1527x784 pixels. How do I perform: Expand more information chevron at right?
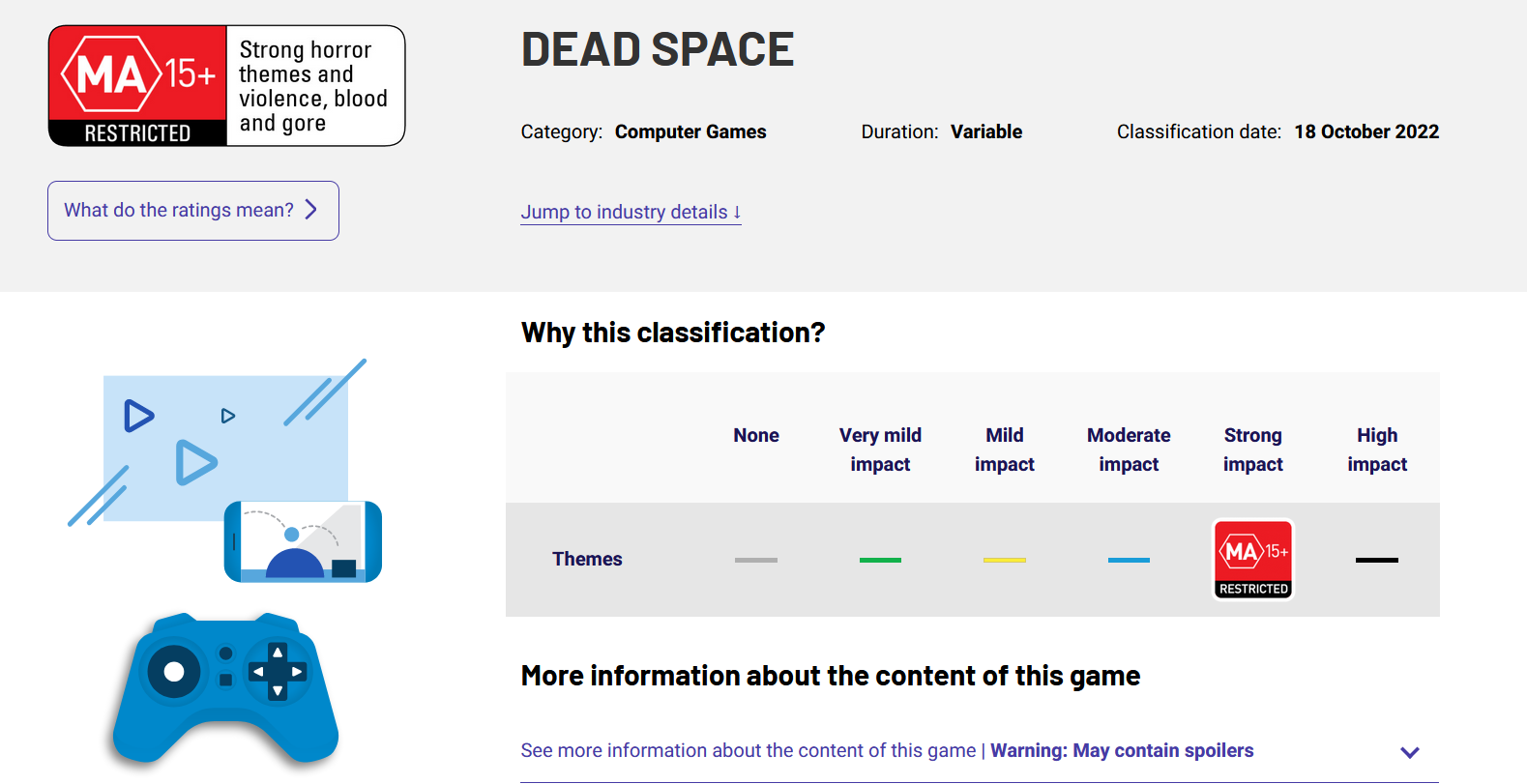pos(1410,752)
